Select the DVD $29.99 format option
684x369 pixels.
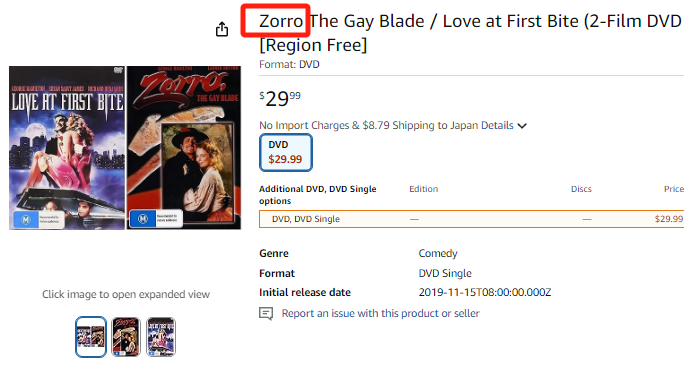pyautogui.click(x=286, y=152)
